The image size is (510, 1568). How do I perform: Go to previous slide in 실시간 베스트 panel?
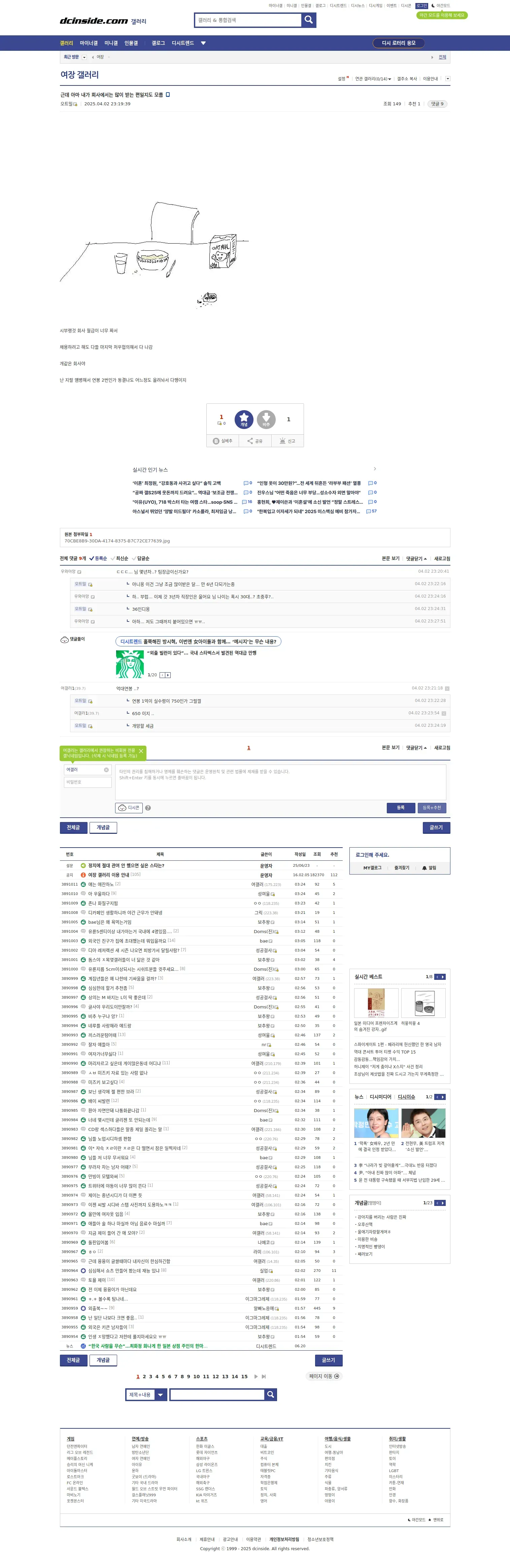436,977
